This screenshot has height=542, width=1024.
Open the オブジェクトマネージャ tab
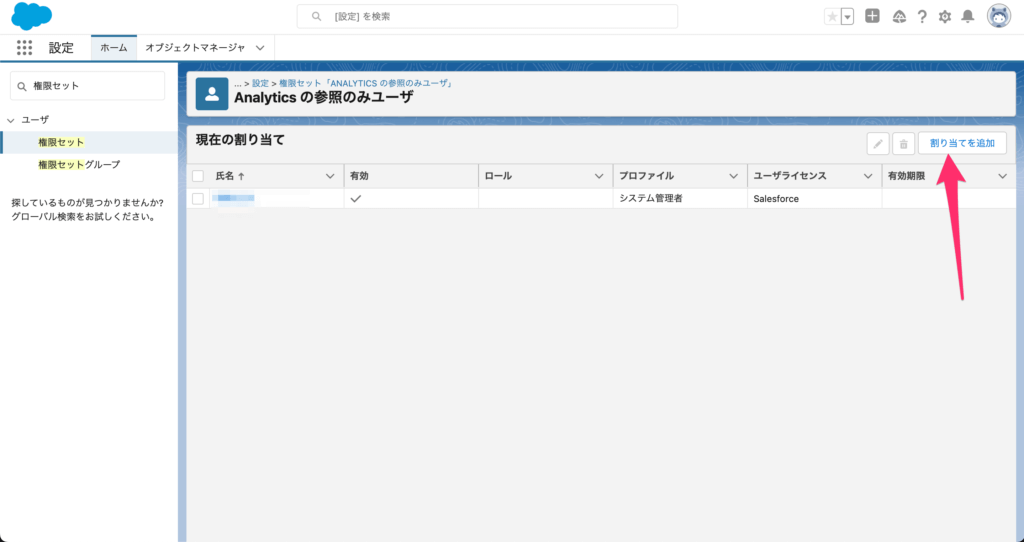[195, 48]
